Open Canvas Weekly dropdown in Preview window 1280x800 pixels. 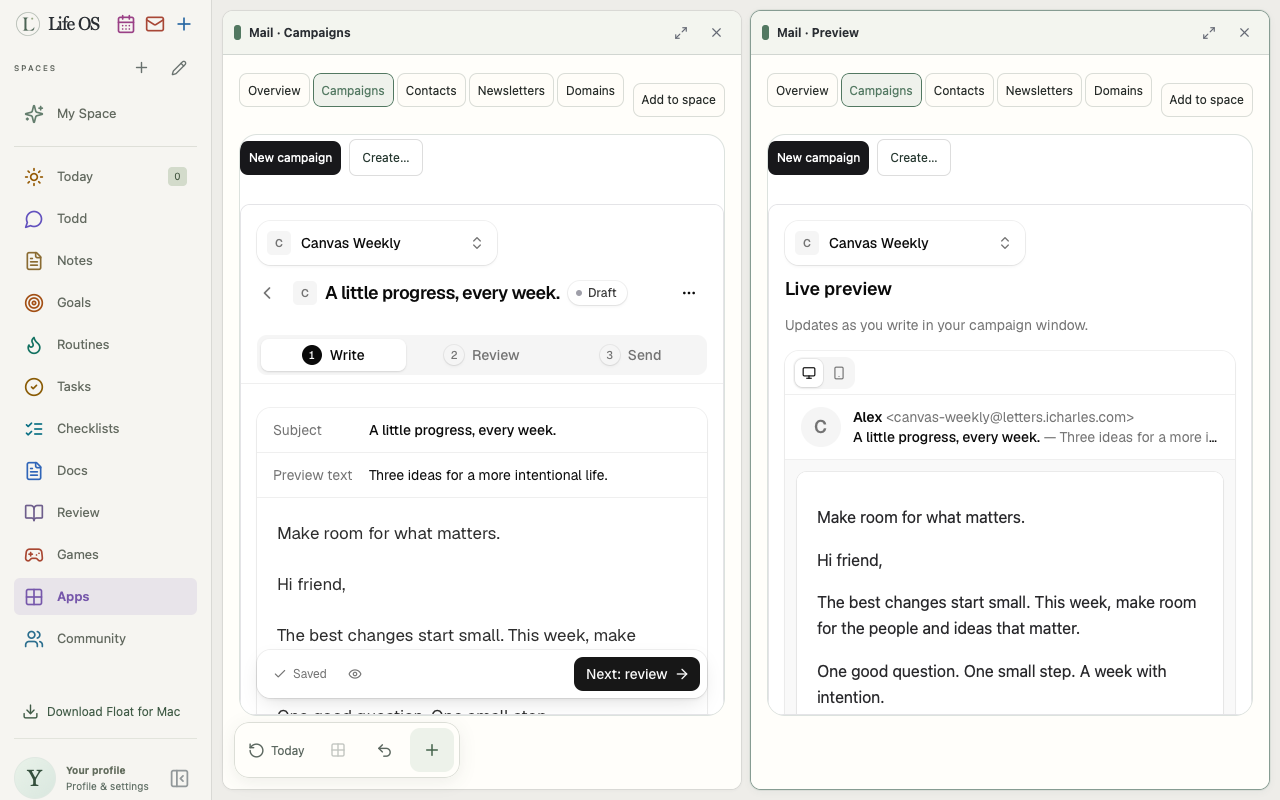pos(905,243)
